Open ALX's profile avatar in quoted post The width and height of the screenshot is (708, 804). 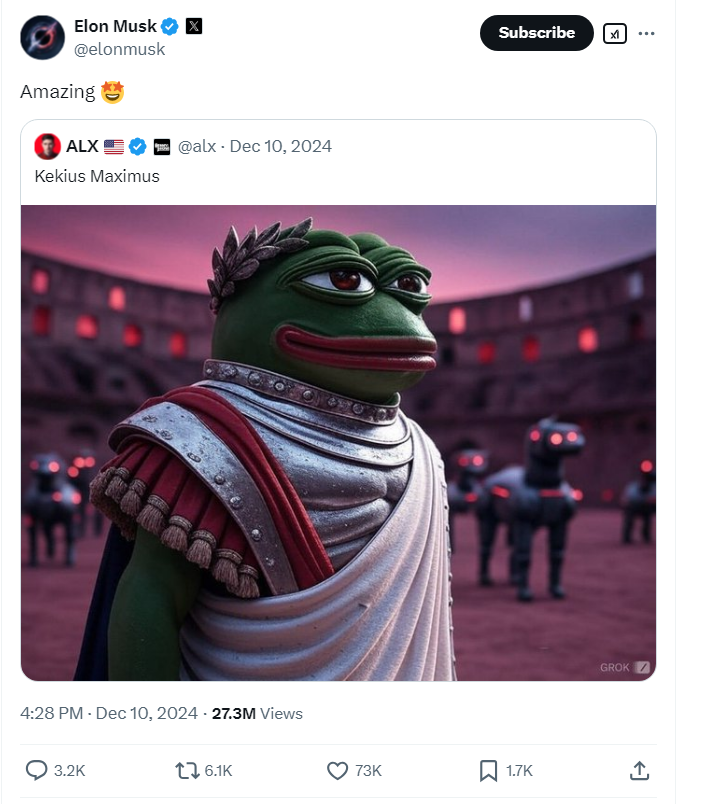(46, 146)
